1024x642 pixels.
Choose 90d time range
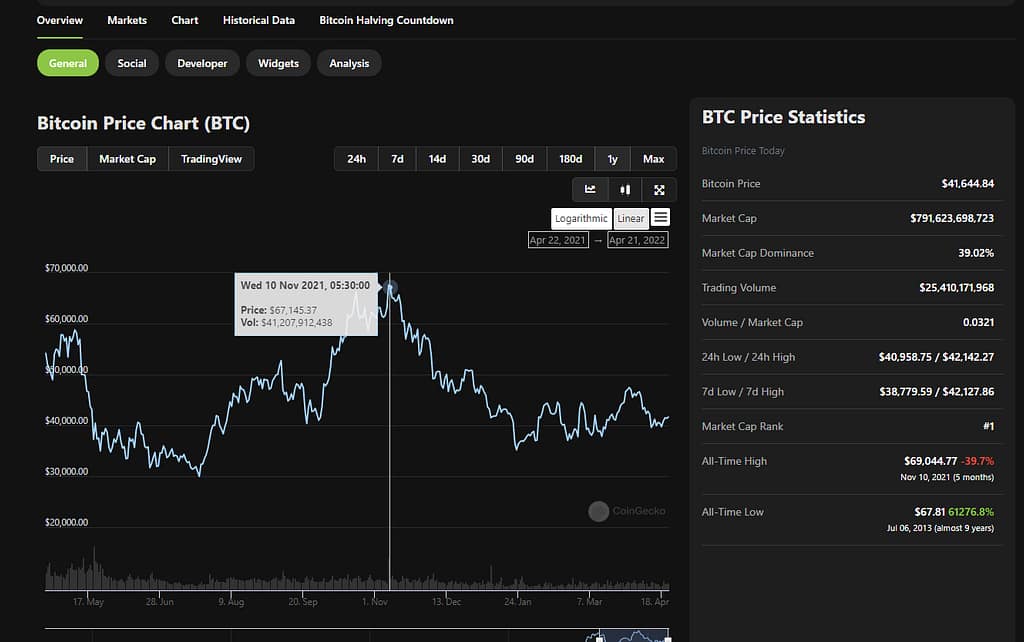click(x=524, y=159)
